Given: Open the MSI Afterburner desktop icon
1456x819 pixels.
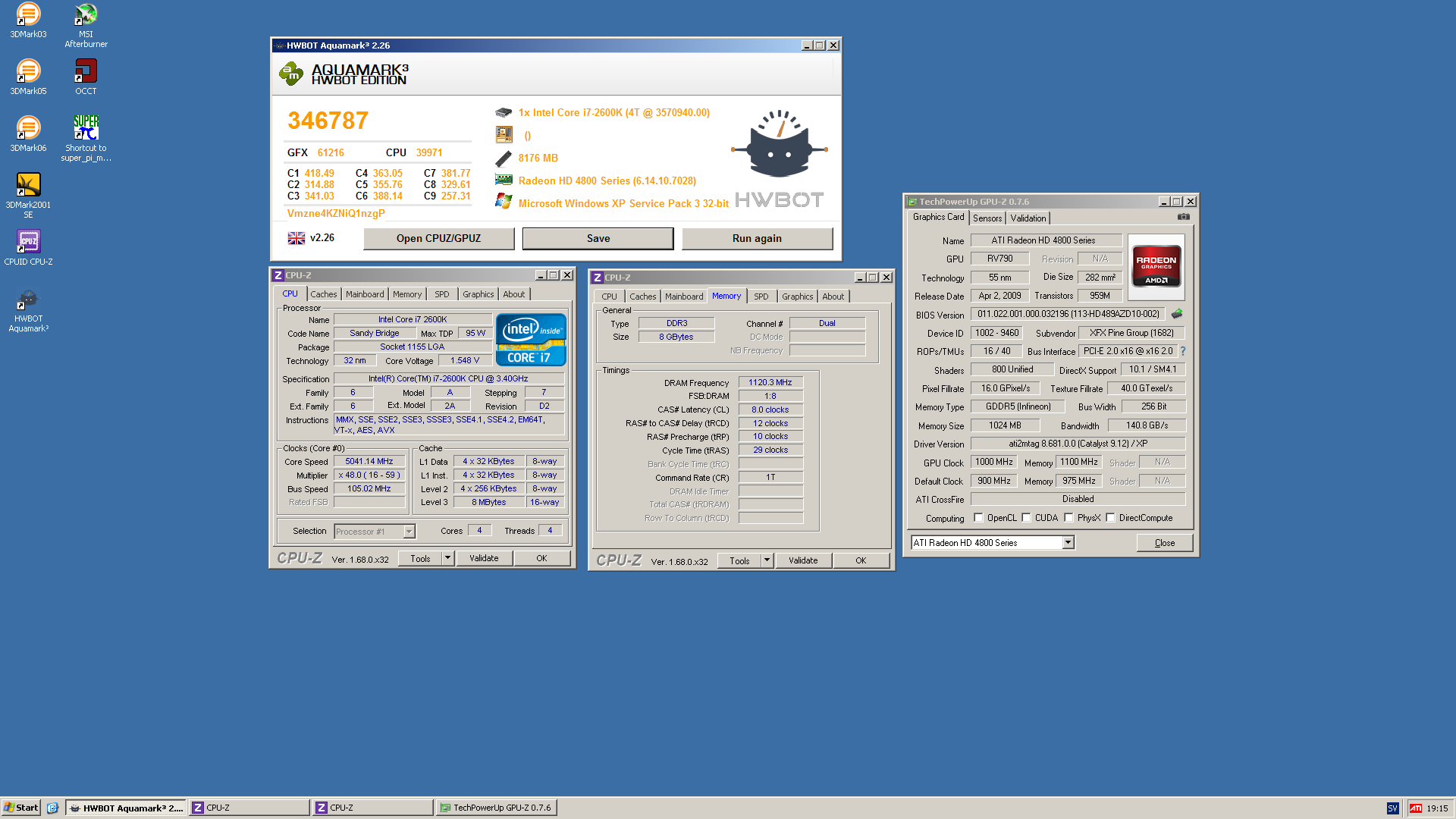Looking at the screenshot, I should click(x=86, y=25).
